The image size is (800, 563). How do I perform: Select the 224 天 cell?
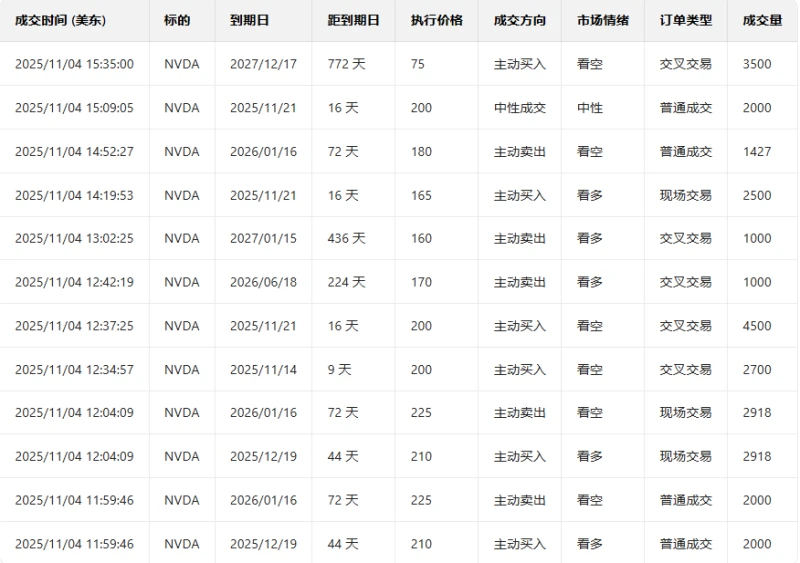coord(346,282)
